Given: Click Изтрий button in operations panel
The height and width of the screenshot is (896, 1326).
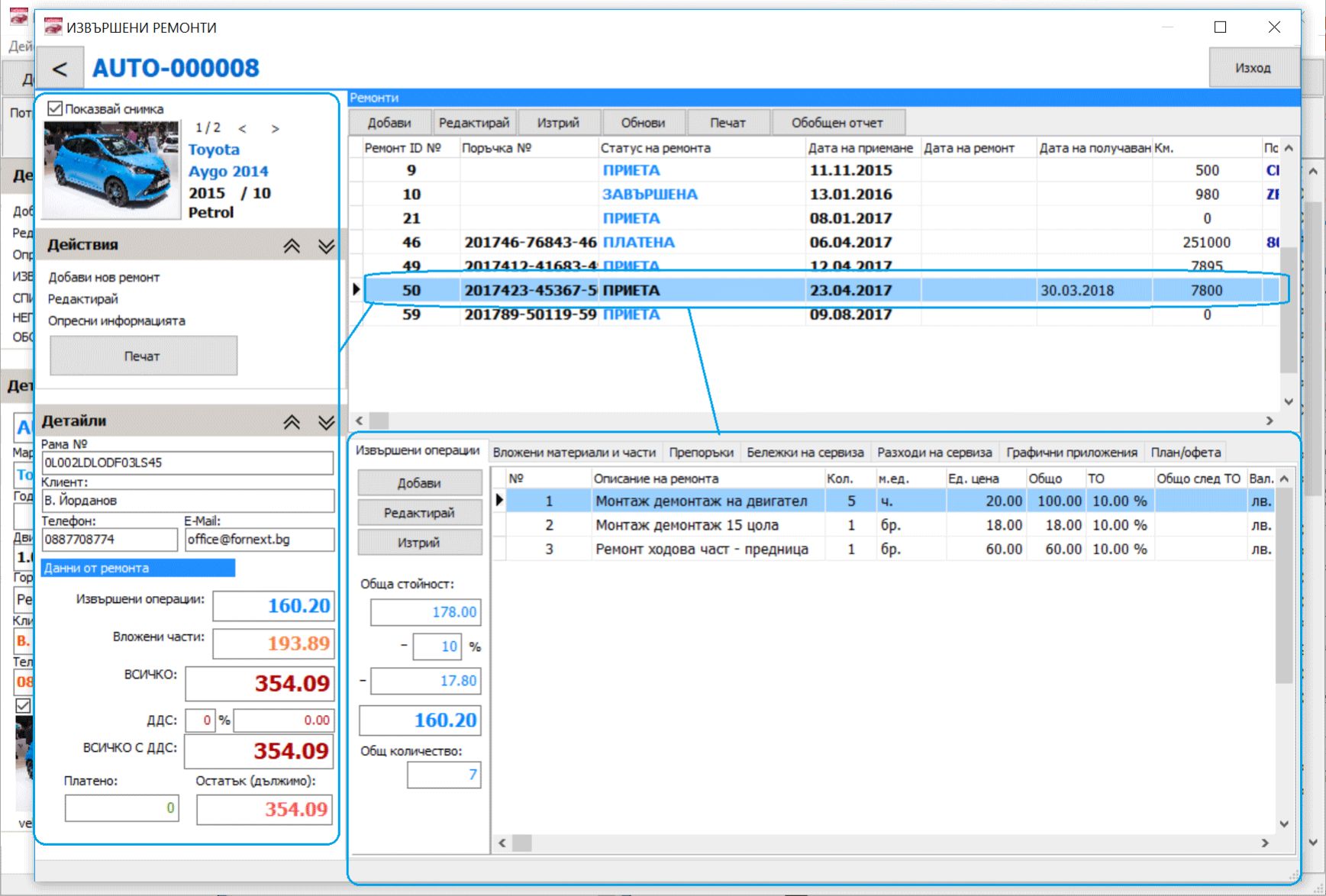Looking at the screenshot, I should [x=420, y=543].
